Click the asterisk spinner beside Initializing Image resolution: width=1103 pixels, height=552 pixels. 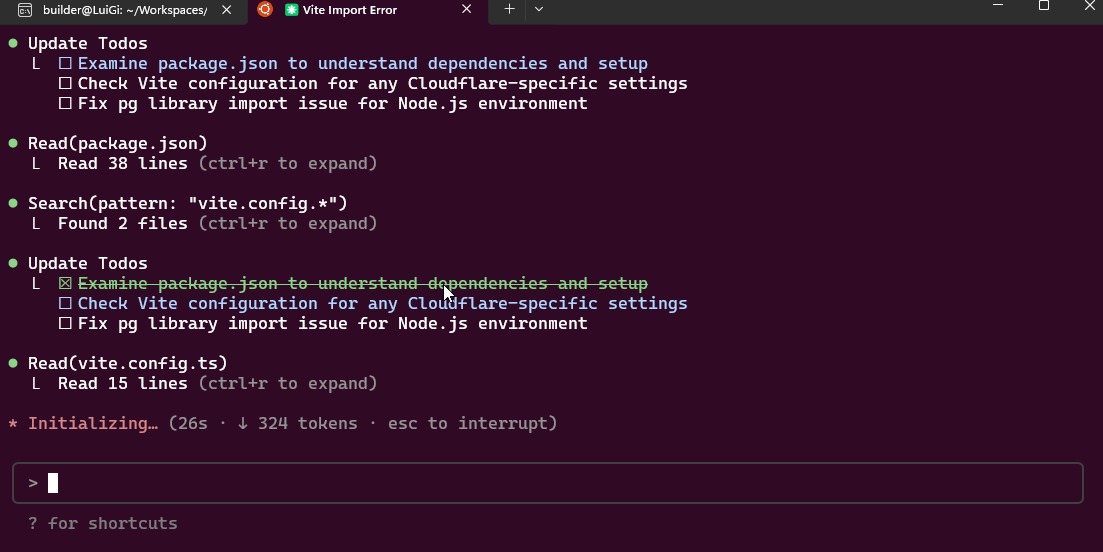pyautogui.click(x=13, y=424)
